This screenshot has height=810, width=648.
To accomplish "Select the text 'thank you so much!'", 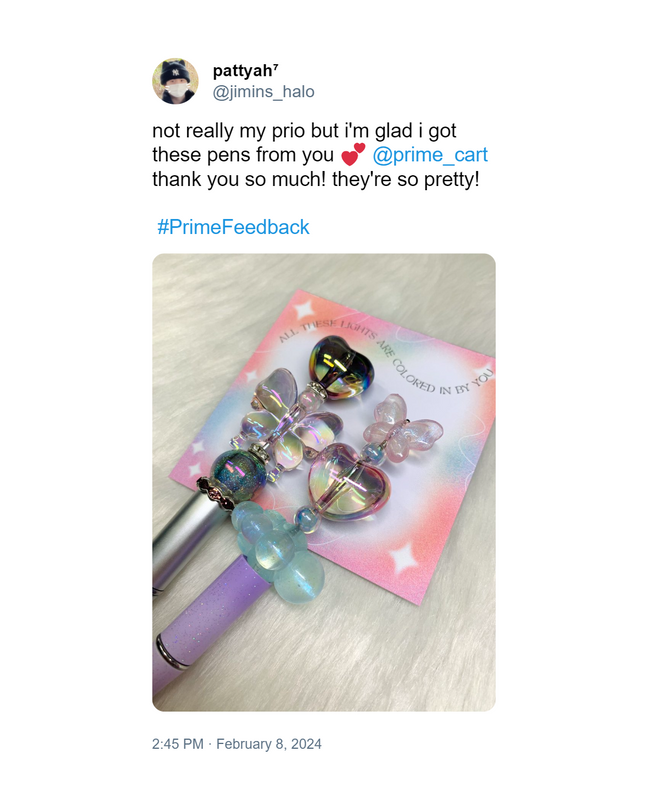I will [239, 179].
